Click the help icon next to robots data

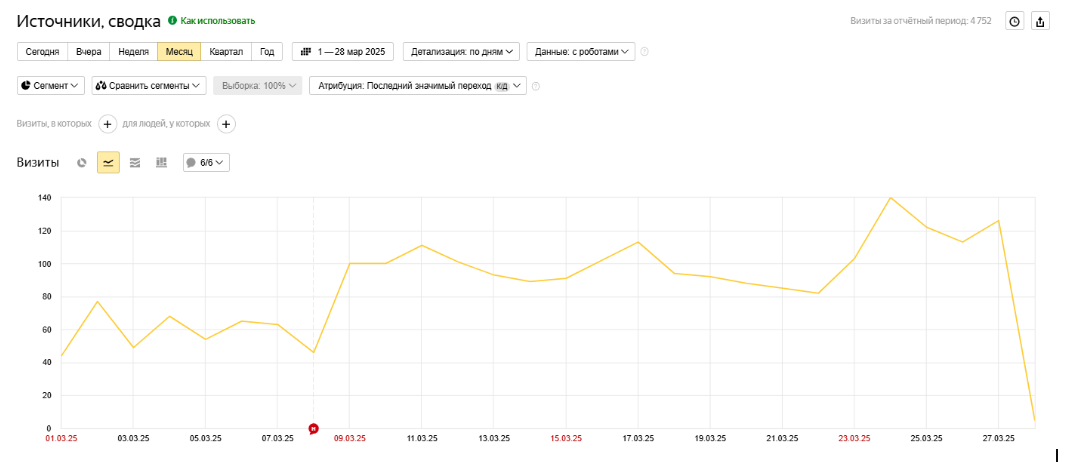[x=645, y=52]
